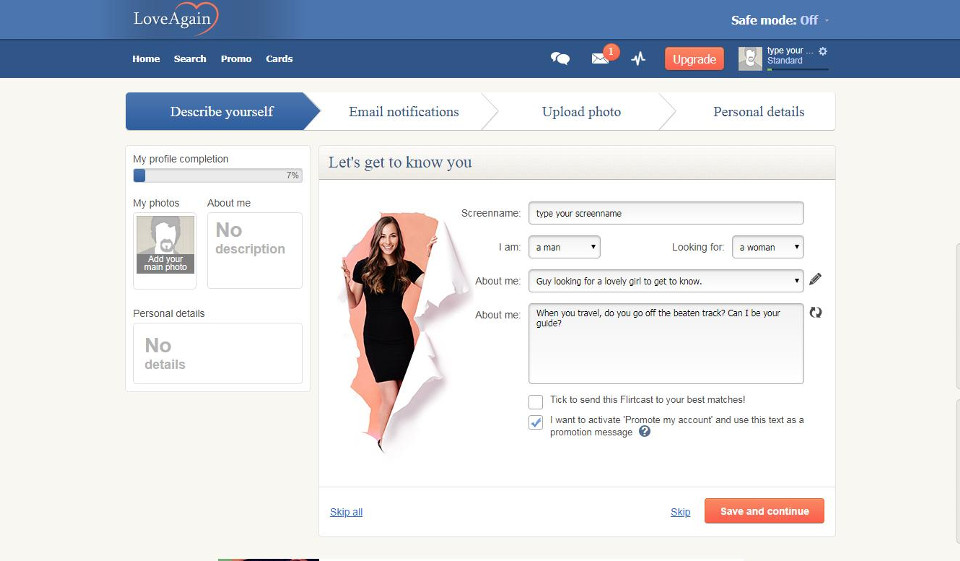Click the promotion message help icon
960x561 pixels.
click(645, 432)
